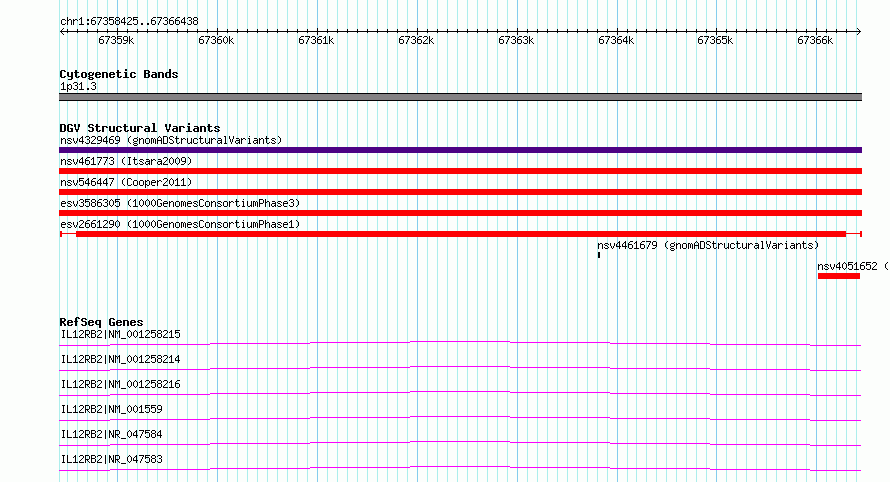Viewport: 890px width, 482px height.
Task: Open IL12RB2|NR_047584 transcript label
Action: click(x=111, y=434)
